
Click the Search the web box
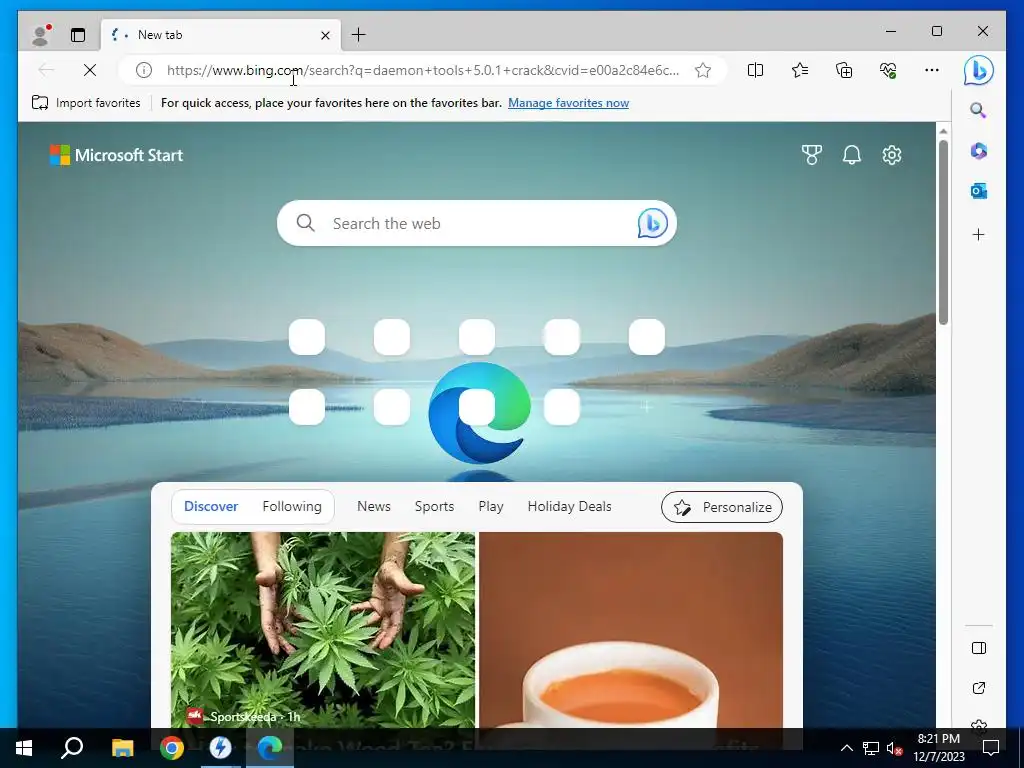coord(477,223)
